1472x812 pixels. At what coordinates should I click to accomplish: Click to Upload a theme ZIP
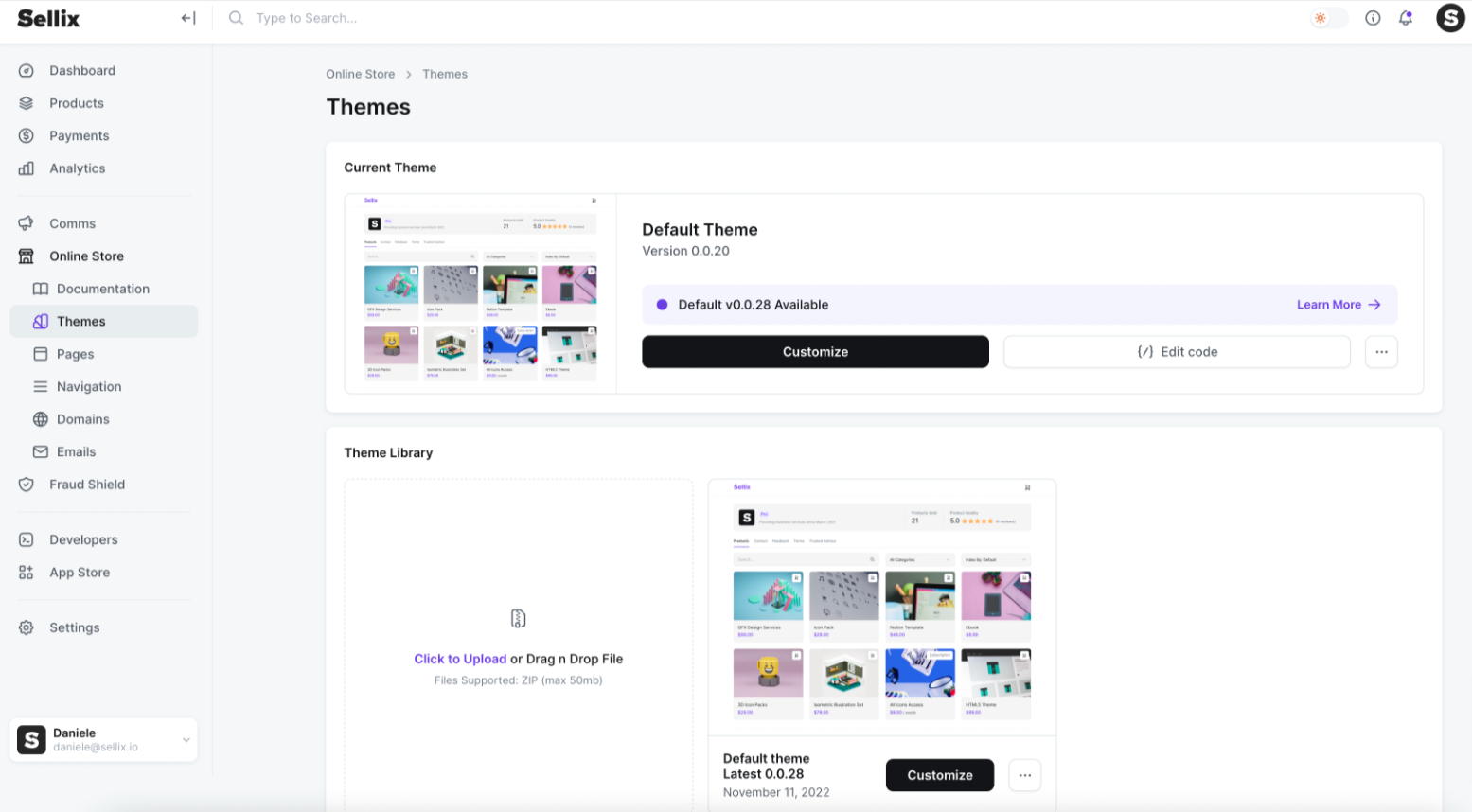[x=461, y=659]
